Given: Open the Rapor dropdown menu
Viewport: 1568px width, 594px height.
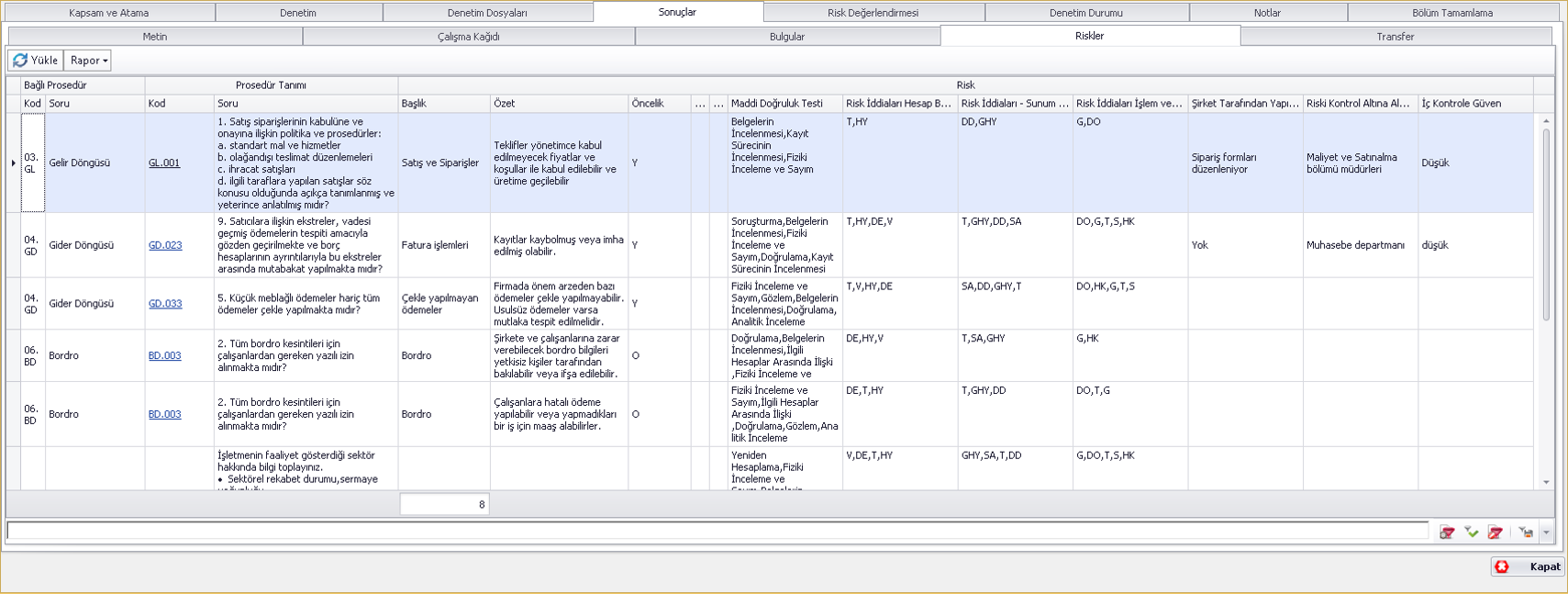Looking at the screenshot, I should 88,61.
